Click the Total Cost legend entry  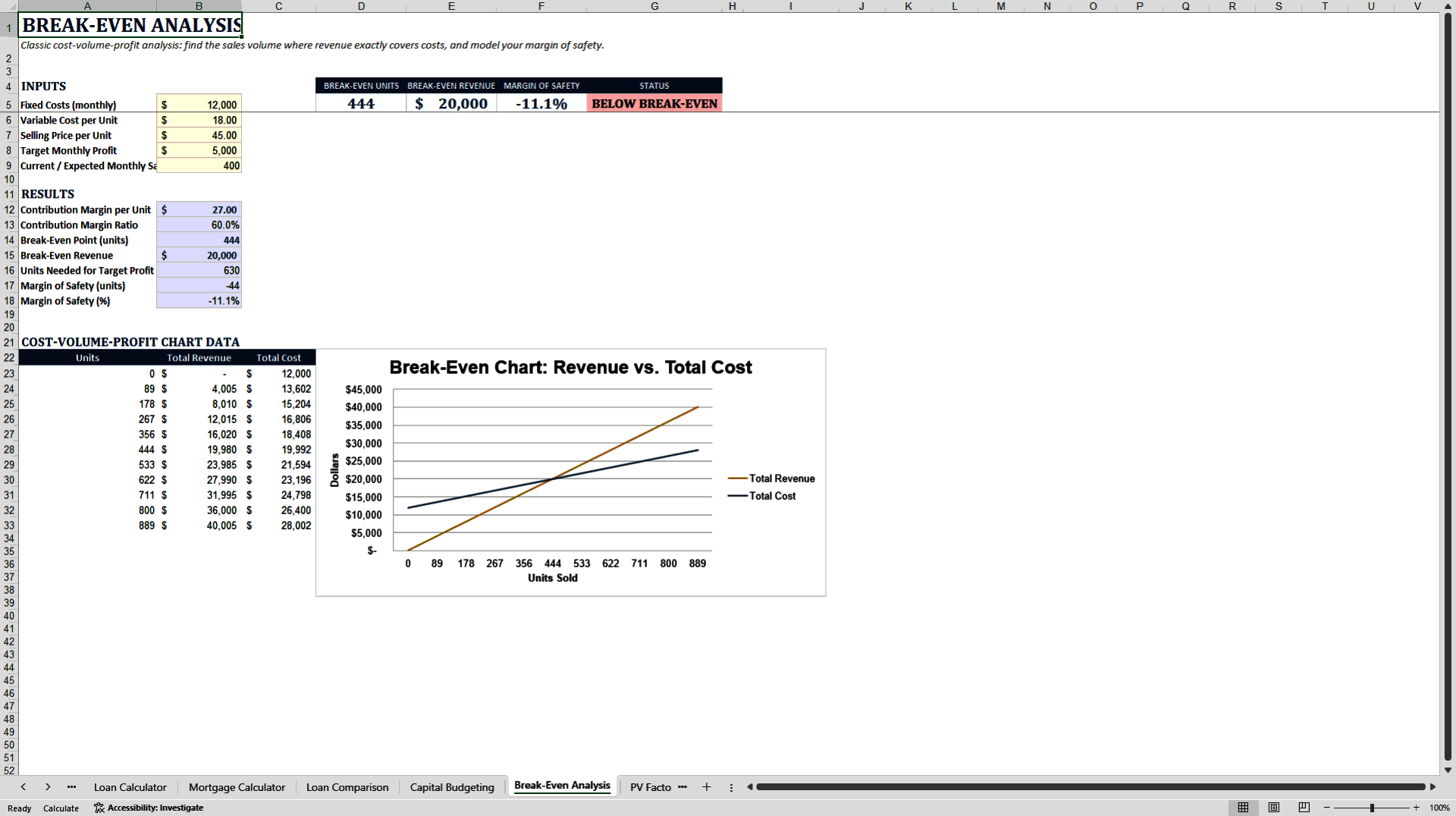pyautogui.click(x=761, y=496)
